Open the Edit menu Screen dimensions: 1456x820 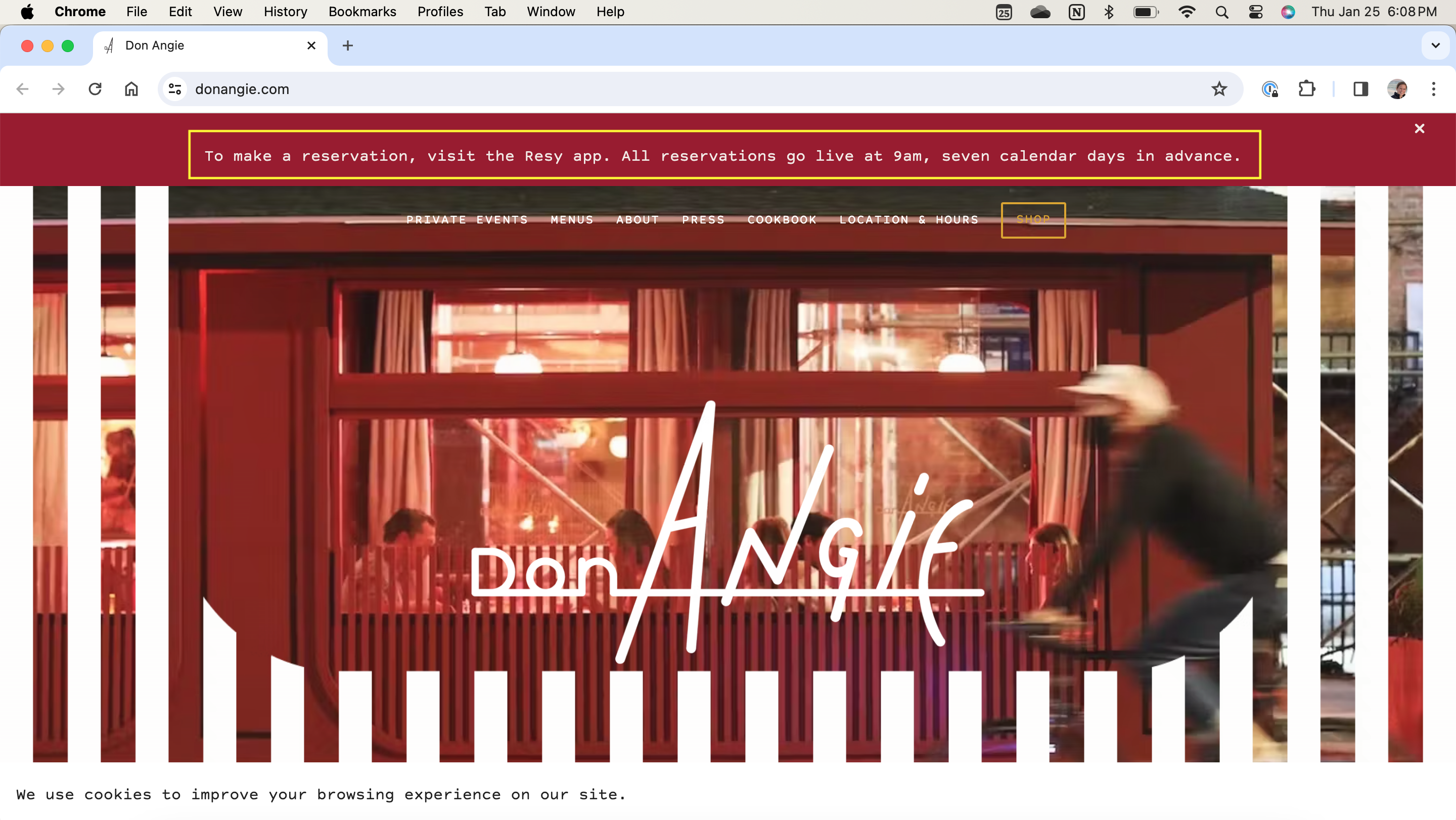[x=180, y=12]
